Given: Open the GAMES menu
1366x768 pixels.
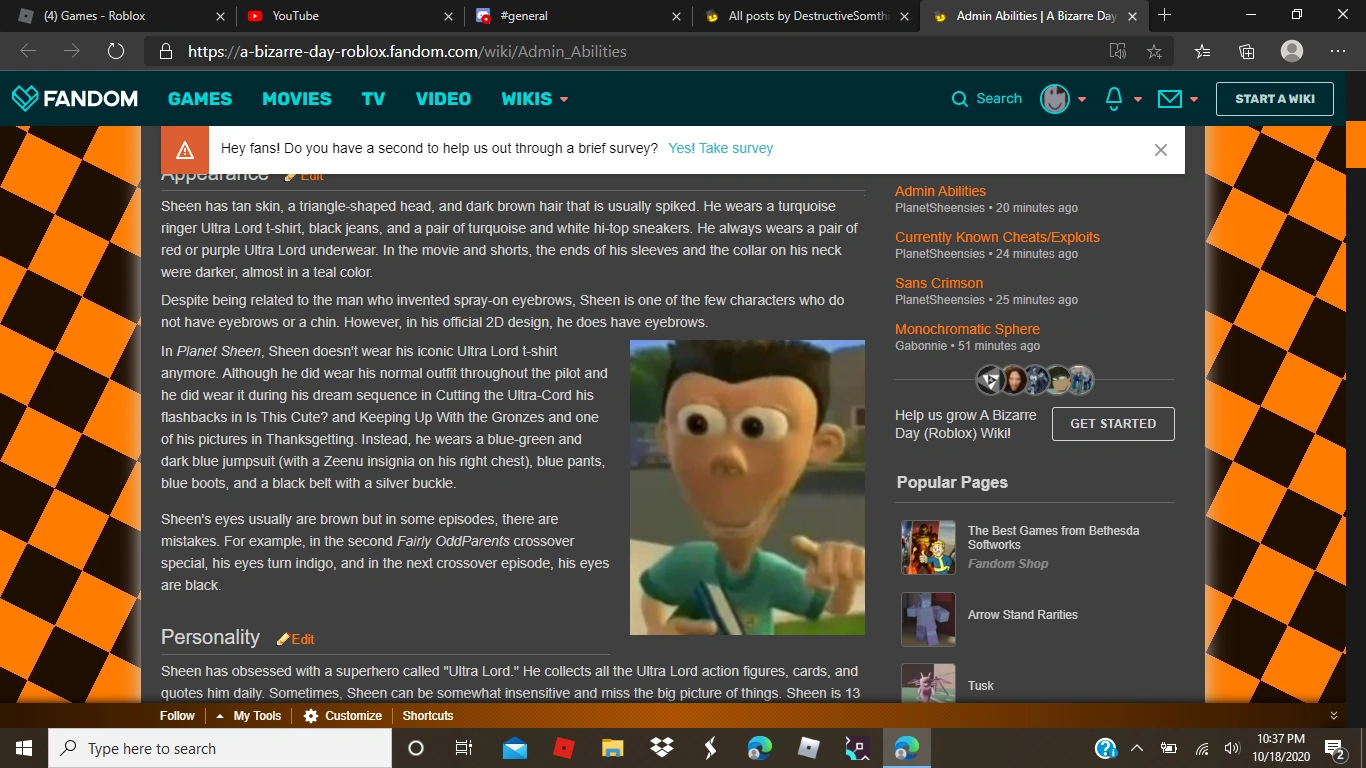Looking at the screenshot, I should (x=199, y=98).
